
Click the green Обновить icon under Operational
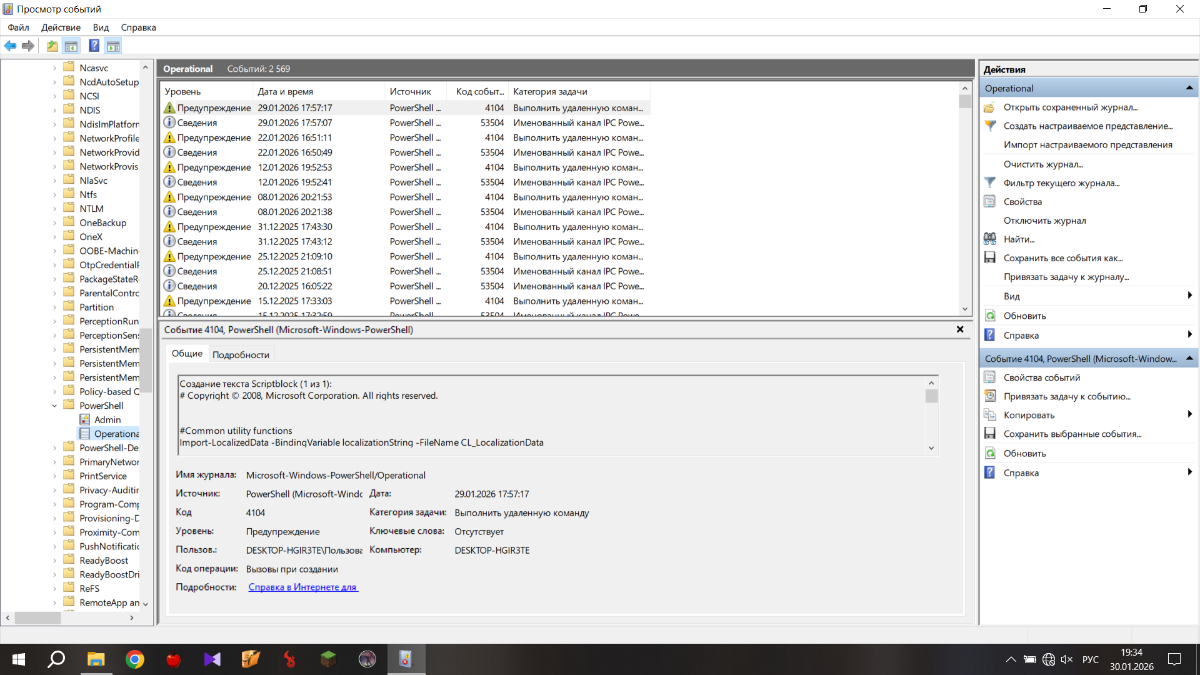tap(990, 316)
